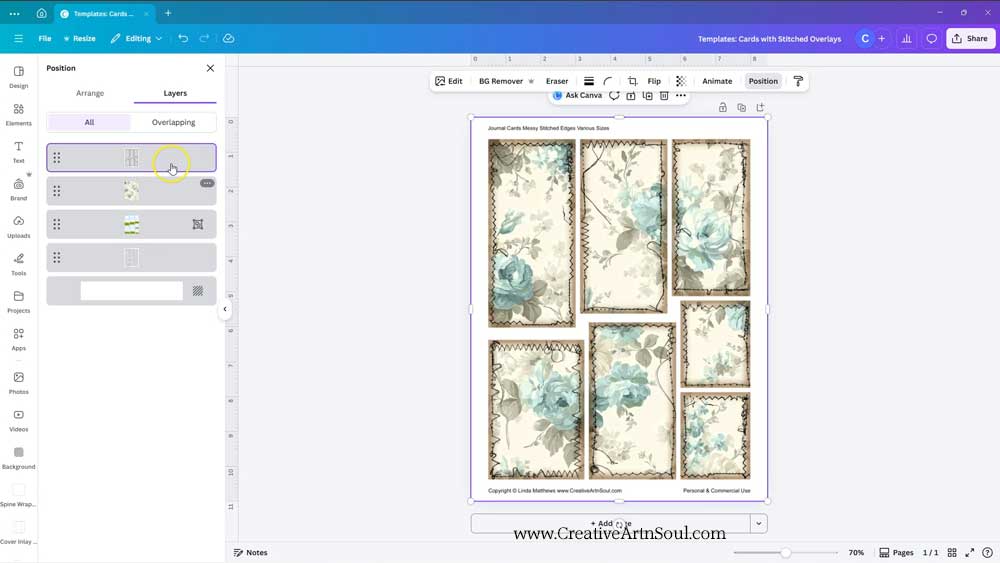Click the cloud save status icon
The image size is (1000, 563).
pyautogui.click(x=228, y=38)
